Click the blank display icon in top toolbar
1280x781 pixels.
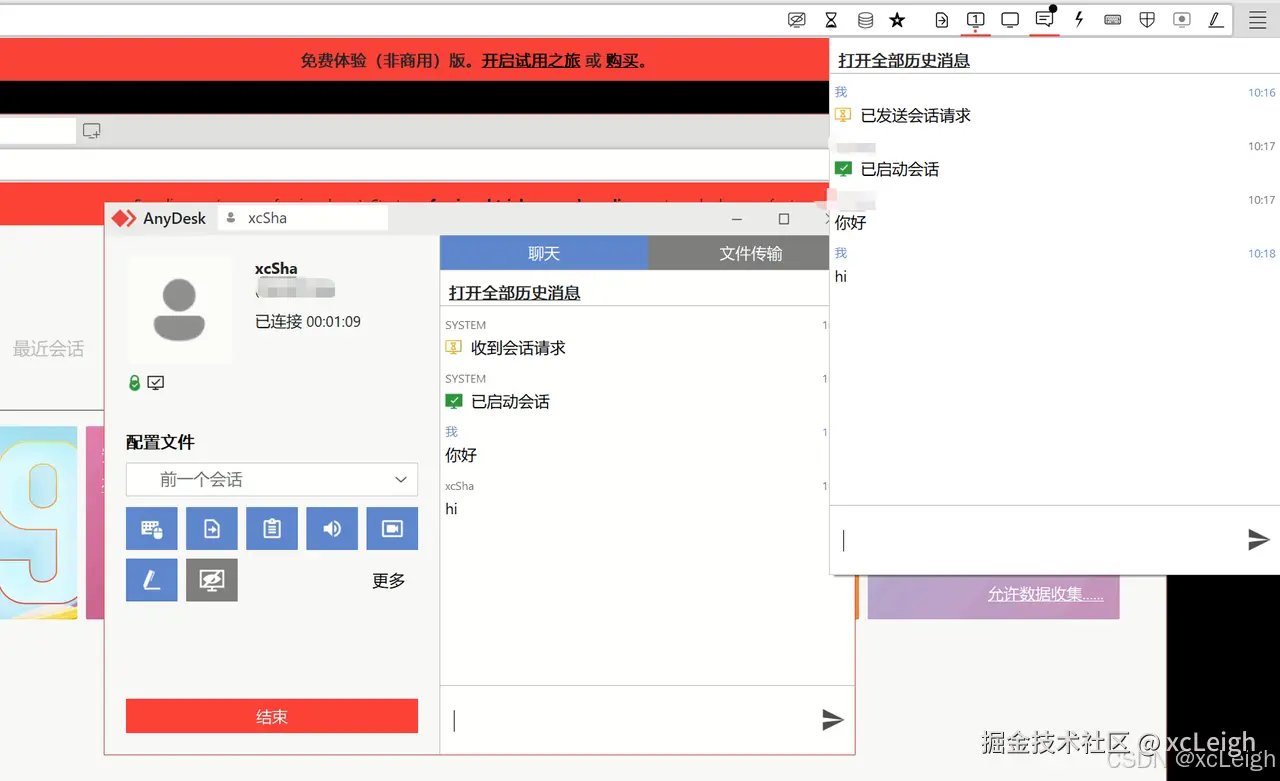coord(1010,20)
